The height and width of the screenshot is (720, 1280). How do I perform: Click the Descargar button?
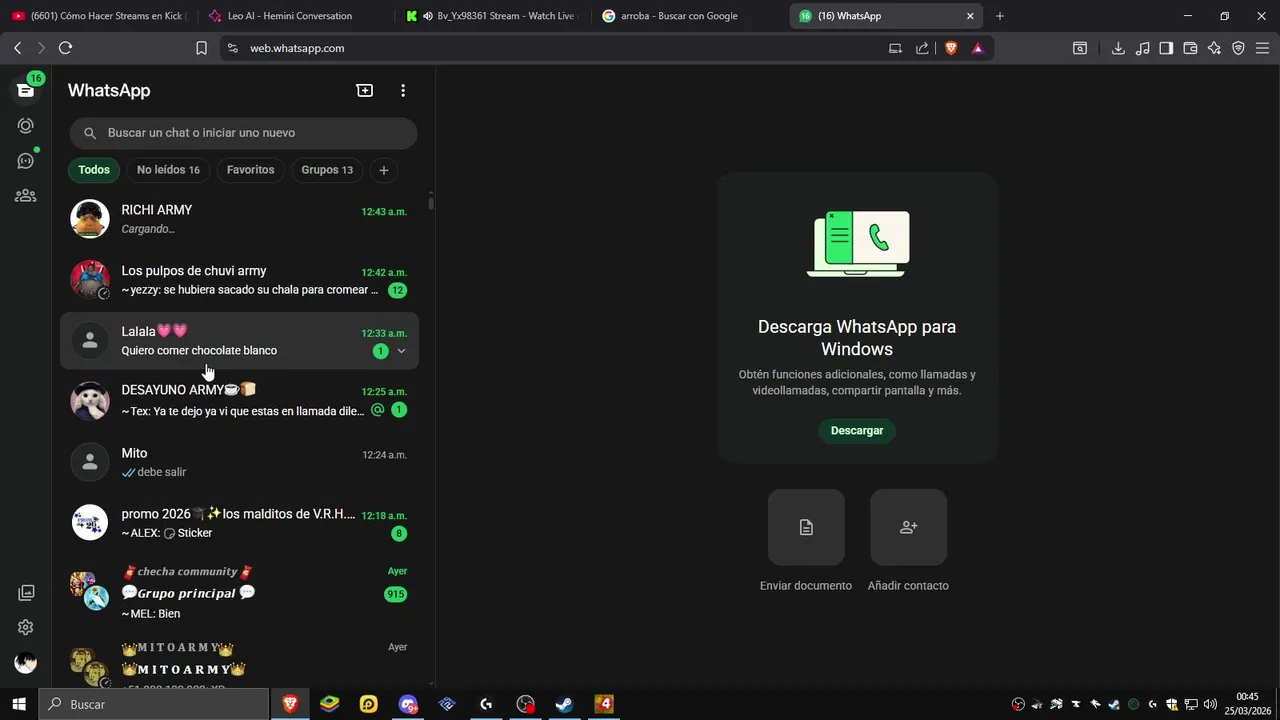coord(857,431)
